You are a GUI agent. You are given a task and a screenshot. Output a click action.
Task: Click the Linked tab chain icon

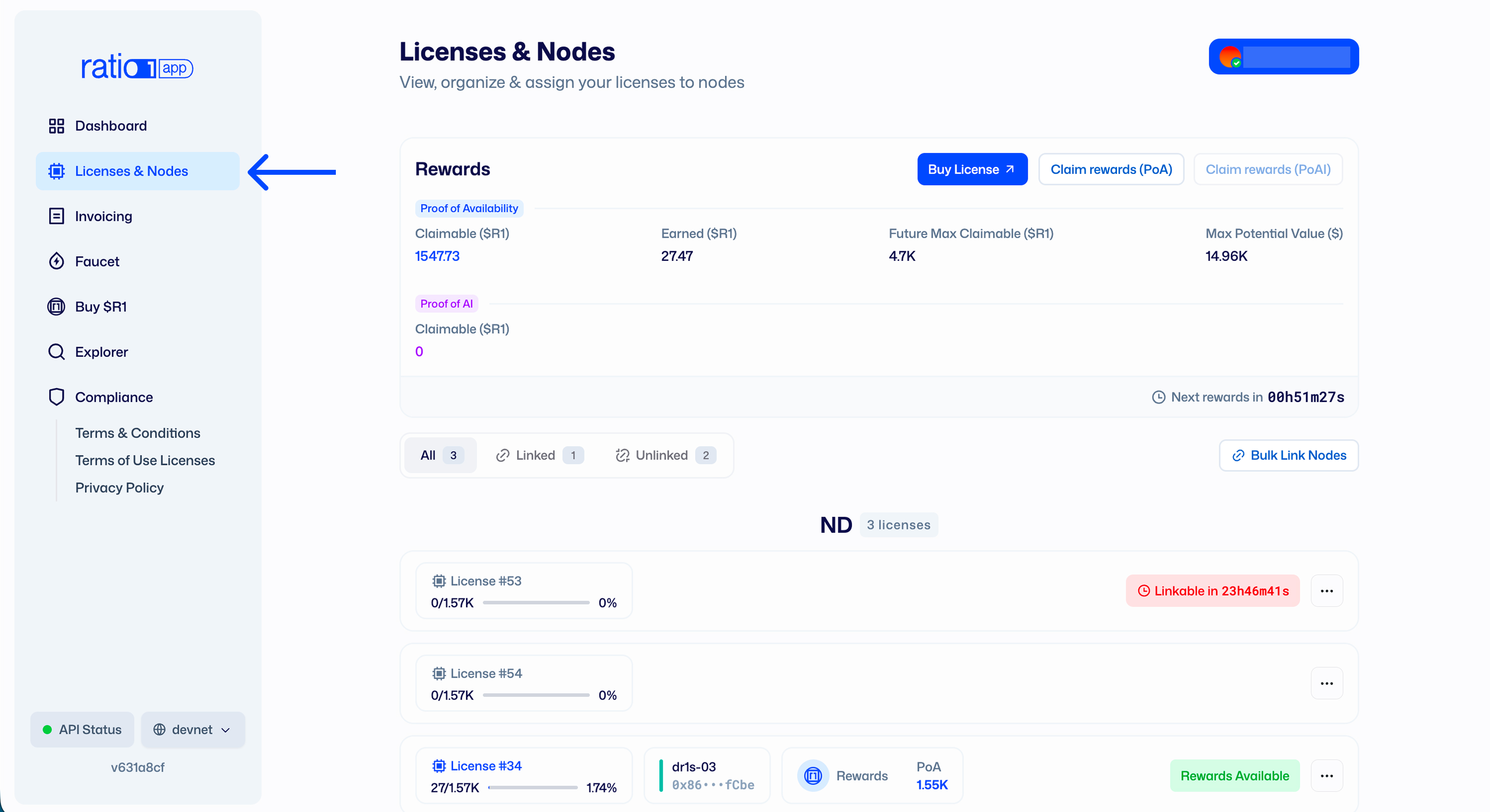(503, 456)
